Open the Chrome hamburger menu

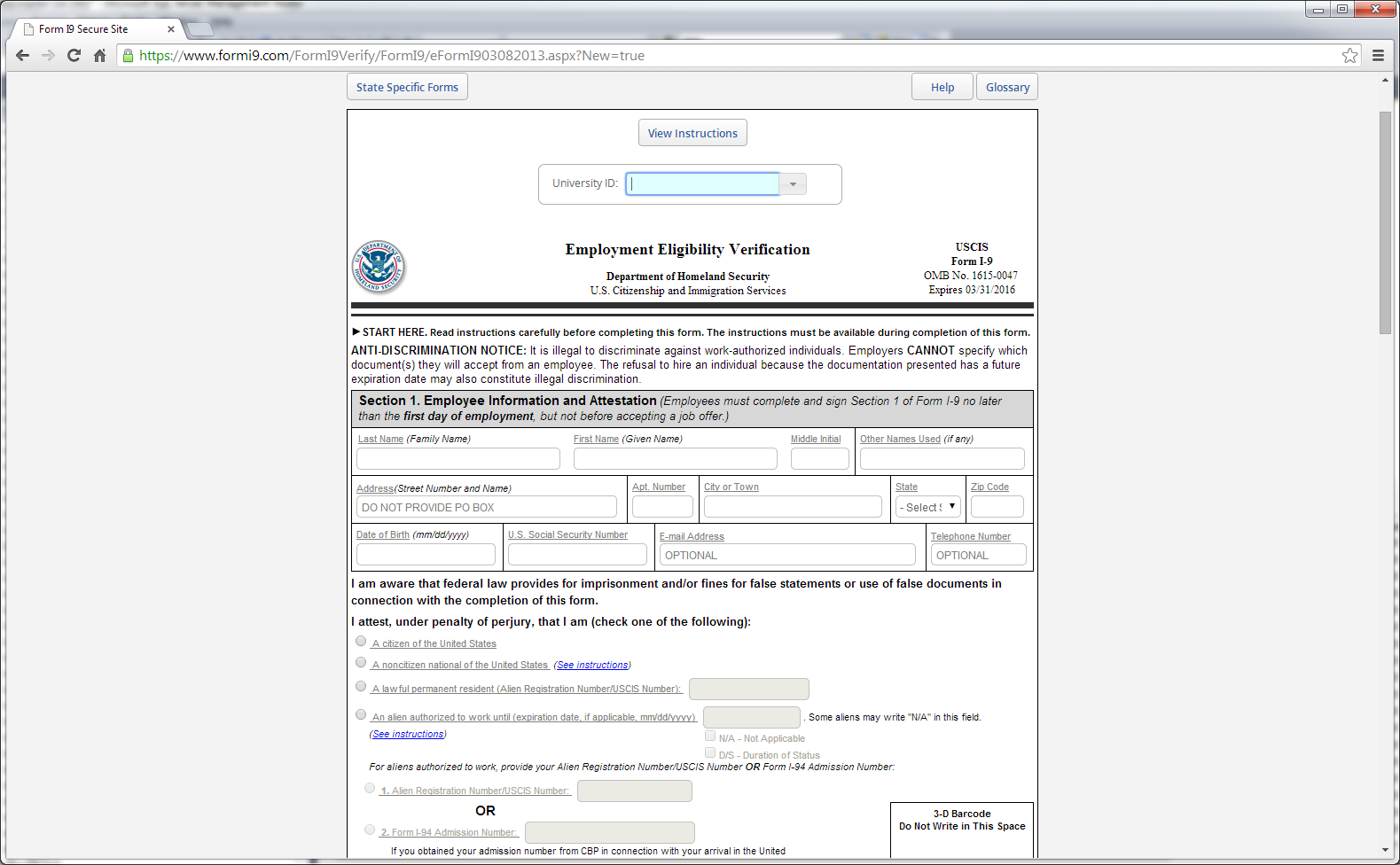[1378, 55]
